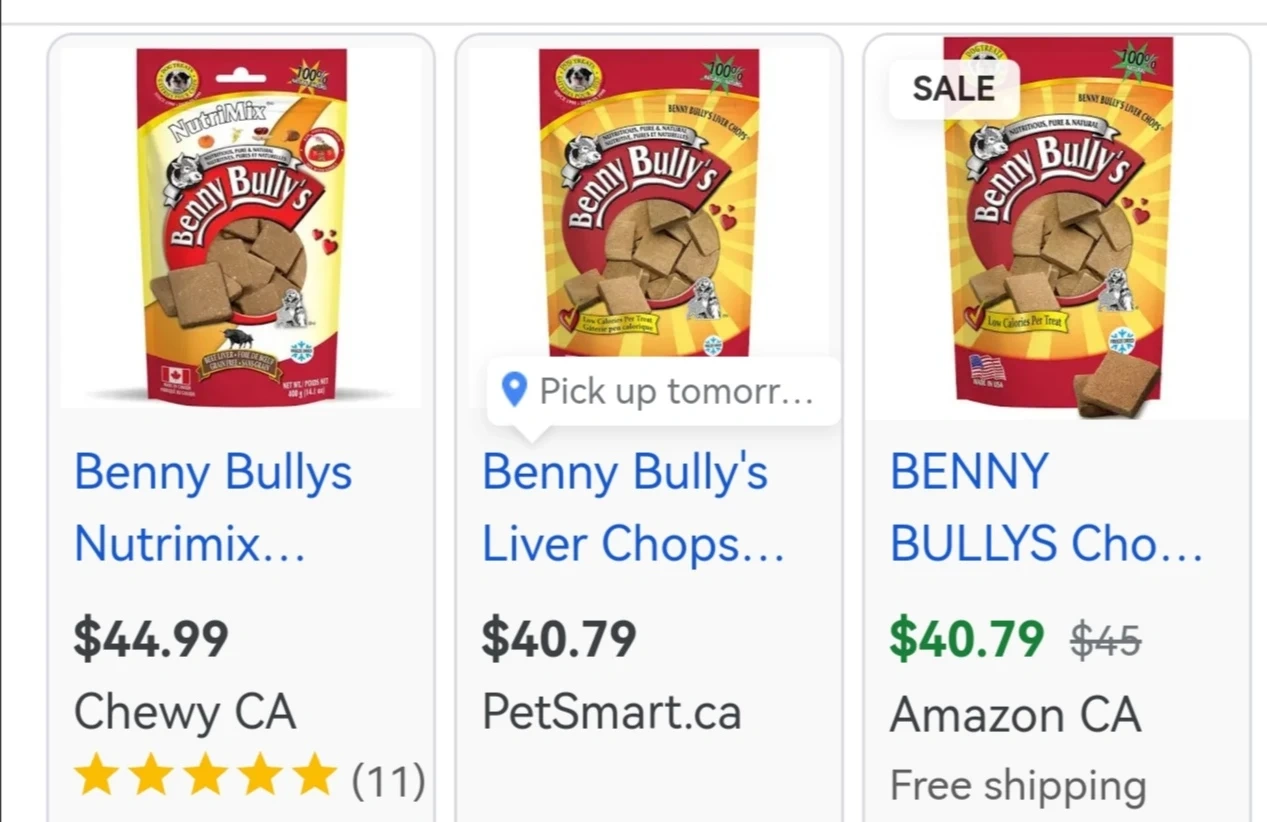Select the Chewy CA seller name

pos(185,712)
